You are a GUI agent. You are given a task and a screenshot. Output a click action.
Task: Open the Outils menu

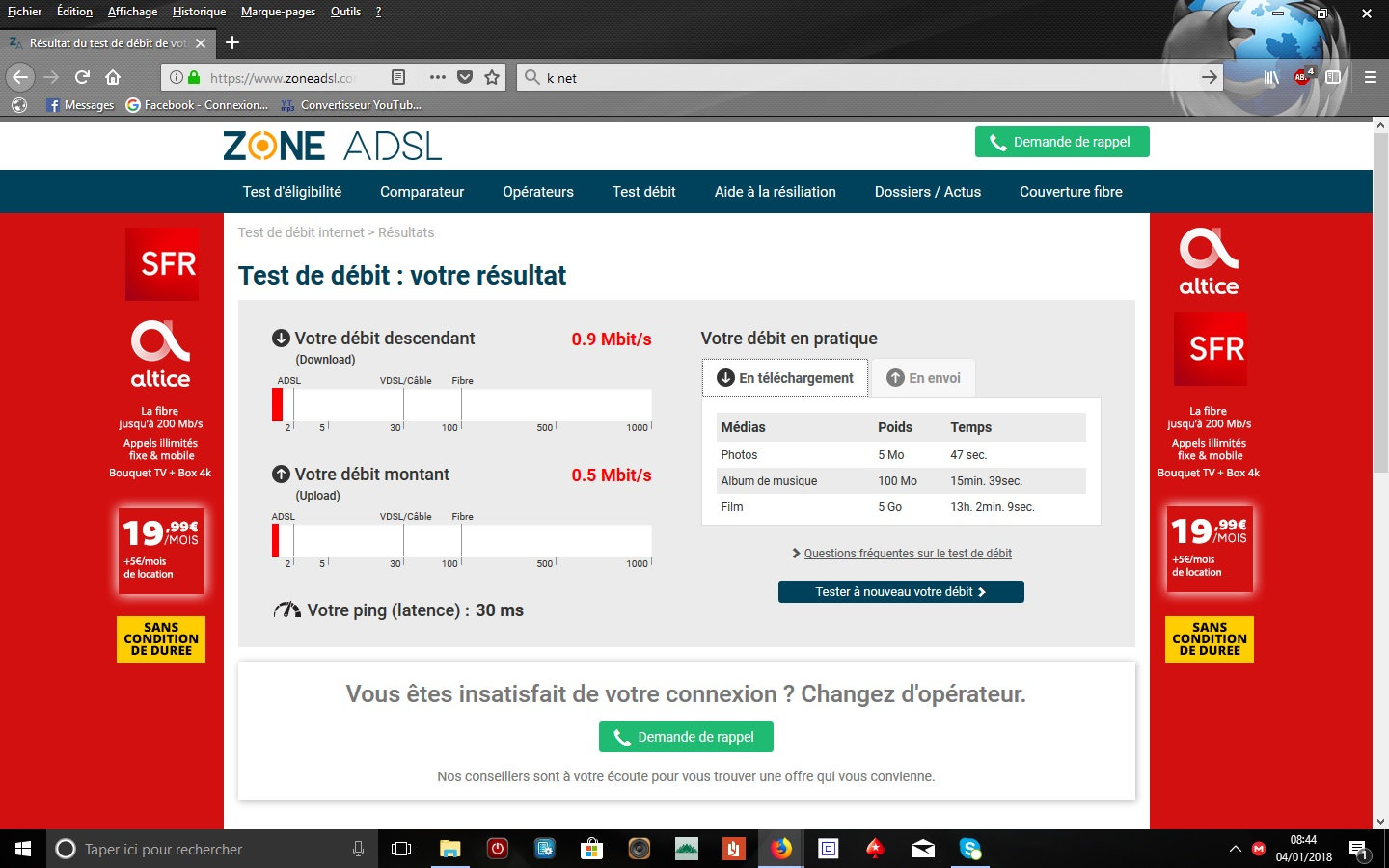pyautogui.click(x=345, y=12)
